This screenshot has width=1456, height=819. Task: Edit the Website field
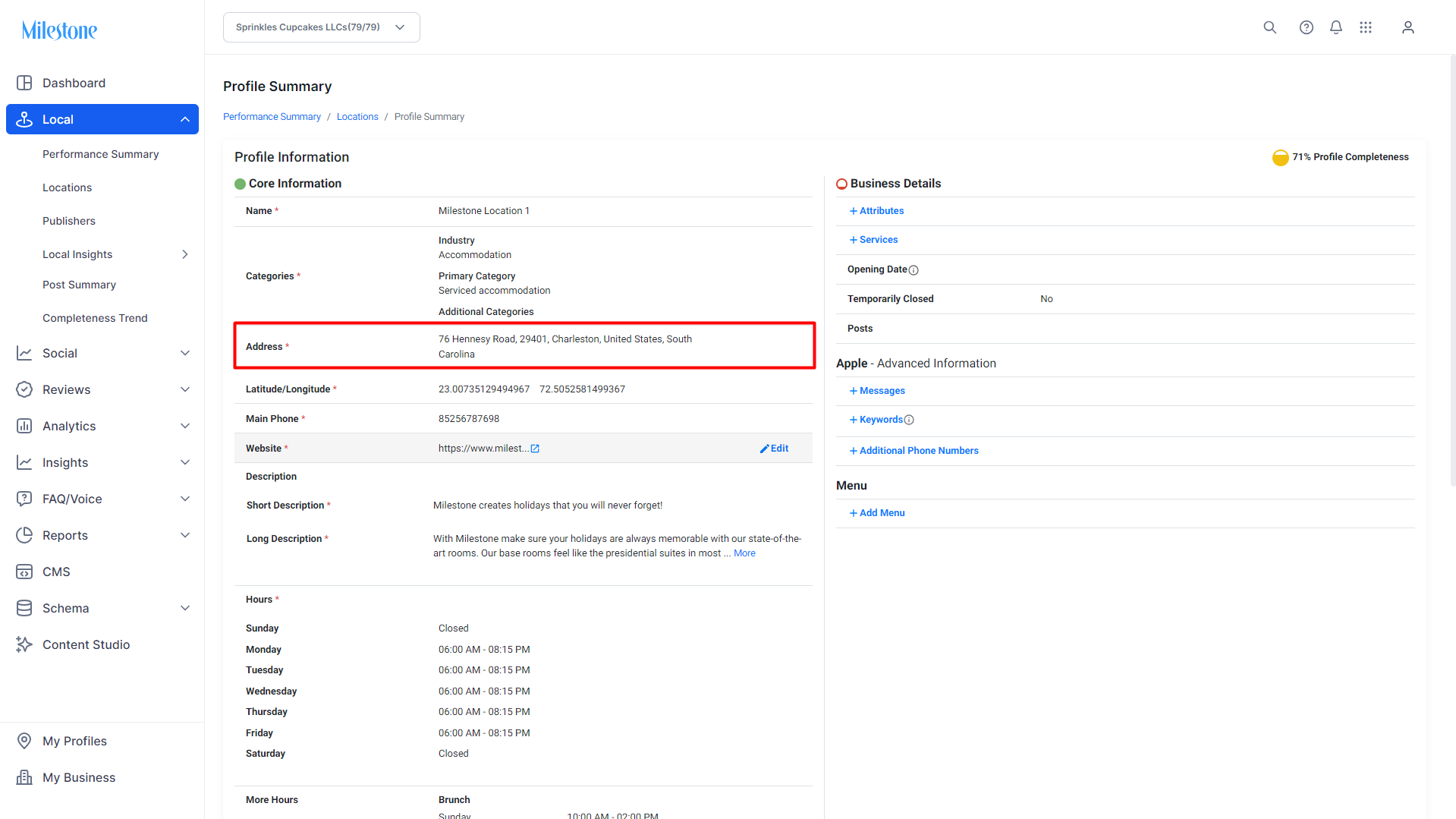(x=775, y=449)
